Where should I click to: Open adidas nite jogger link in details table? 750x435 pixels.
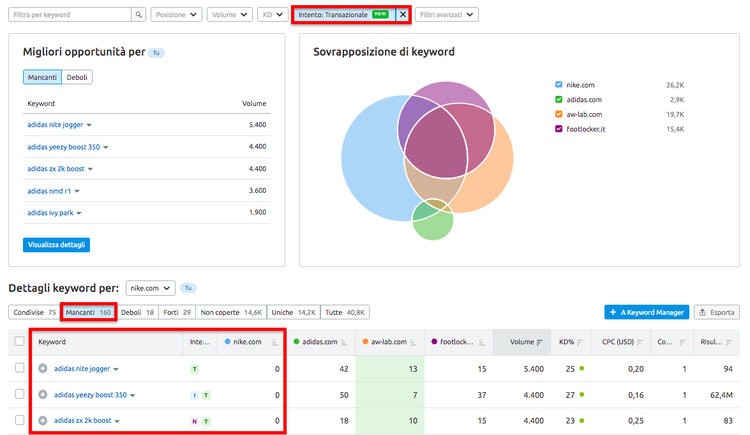[82, 368]
